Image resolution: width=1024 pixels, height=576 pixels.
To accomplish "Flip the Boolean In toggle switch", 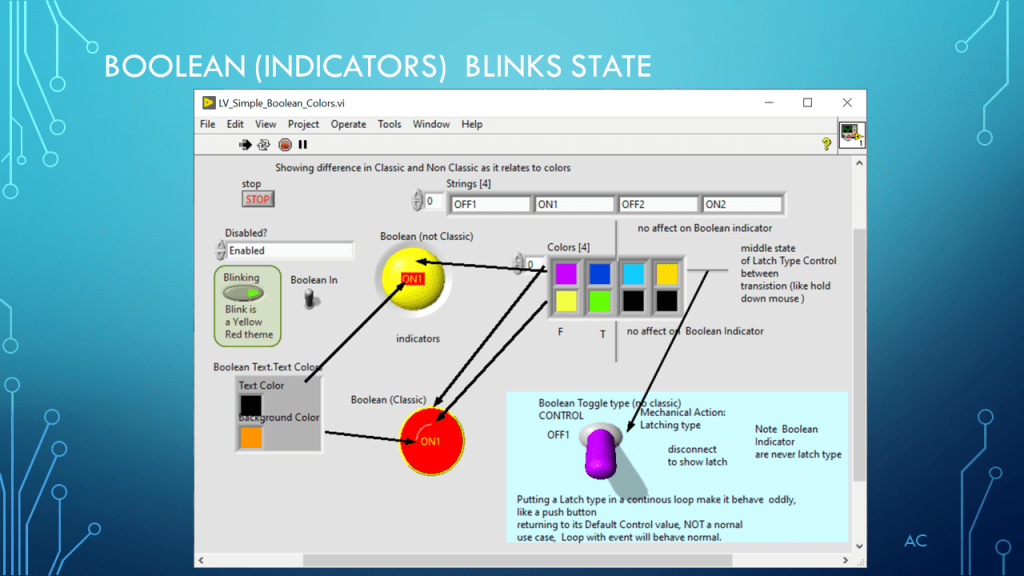I will pos(312,298).
